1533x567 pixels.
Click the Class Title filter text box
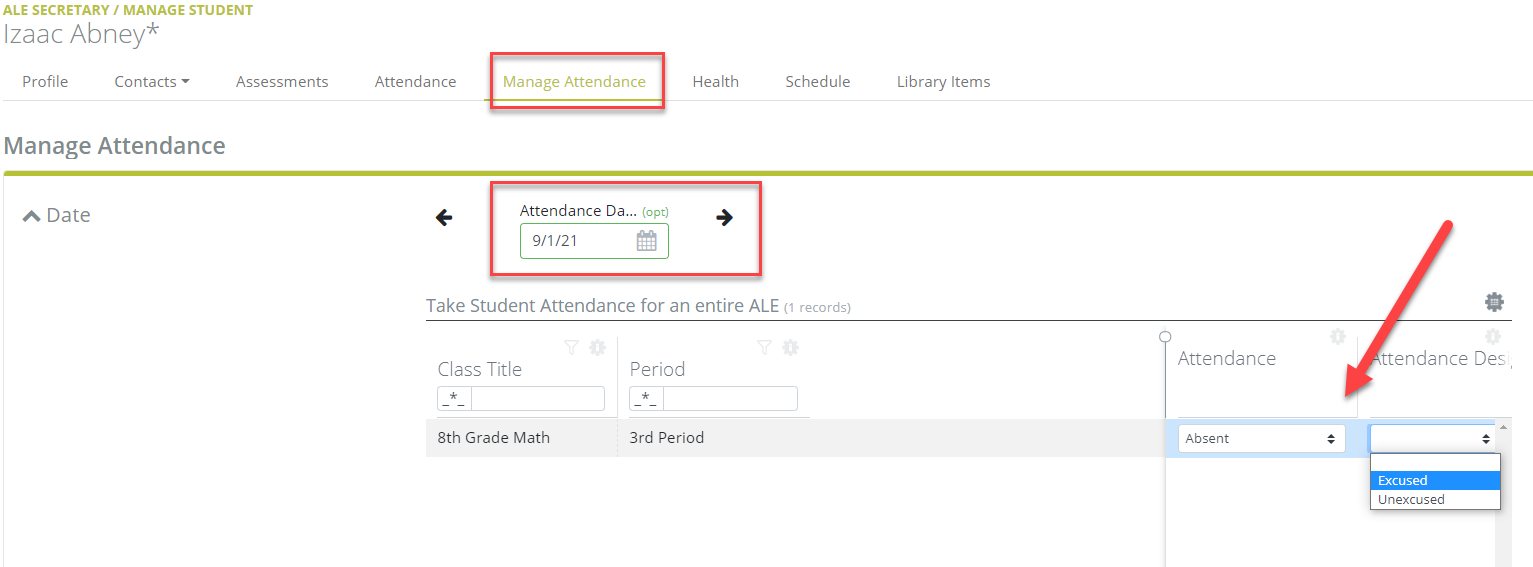(537, 399)
